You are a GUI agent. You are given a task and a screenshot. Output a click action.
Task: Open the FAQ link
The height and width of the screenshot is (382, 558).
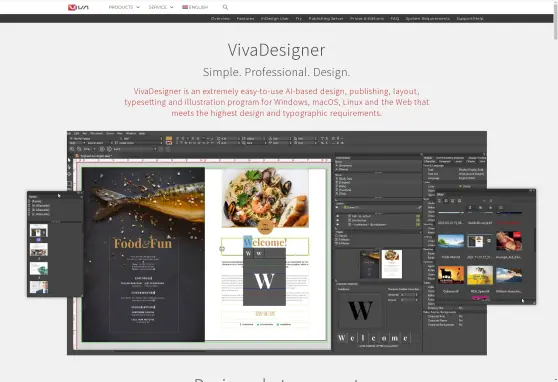coord(395,19)
